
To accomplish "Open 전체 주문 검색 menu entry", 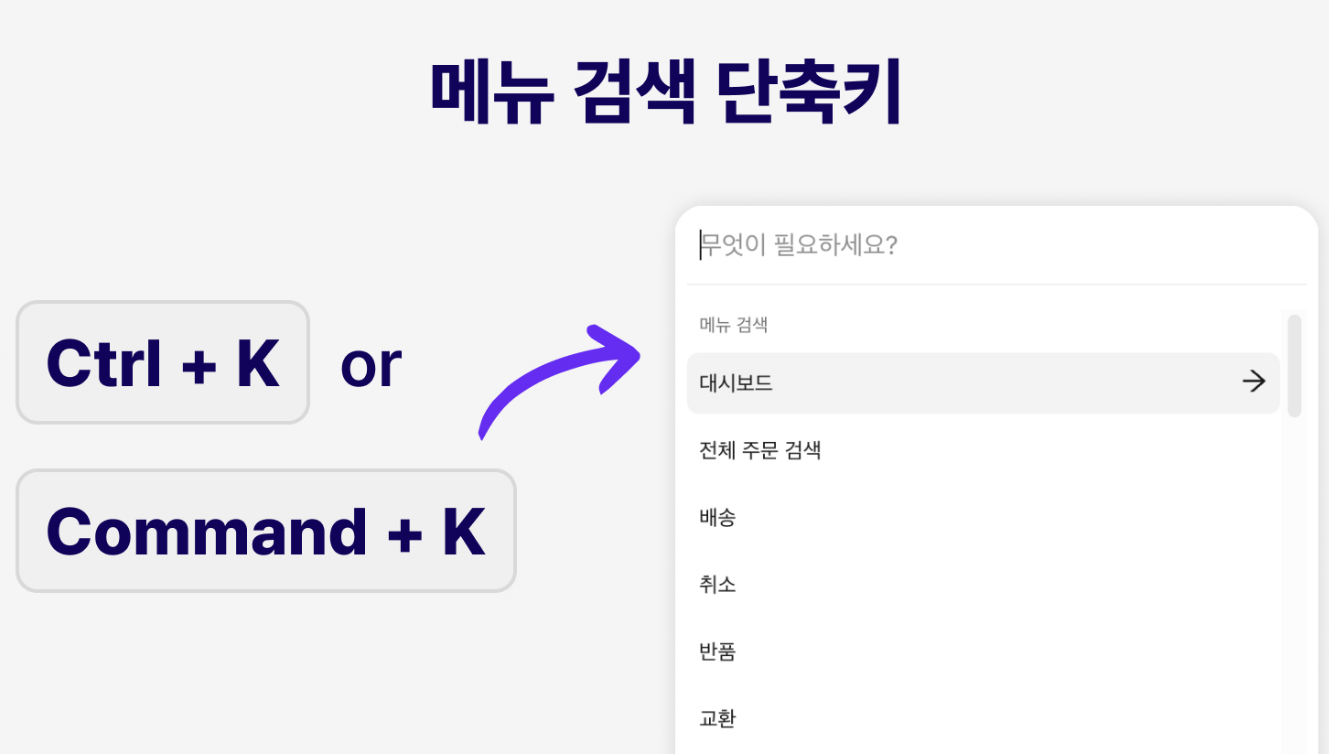I will [983, 450].
